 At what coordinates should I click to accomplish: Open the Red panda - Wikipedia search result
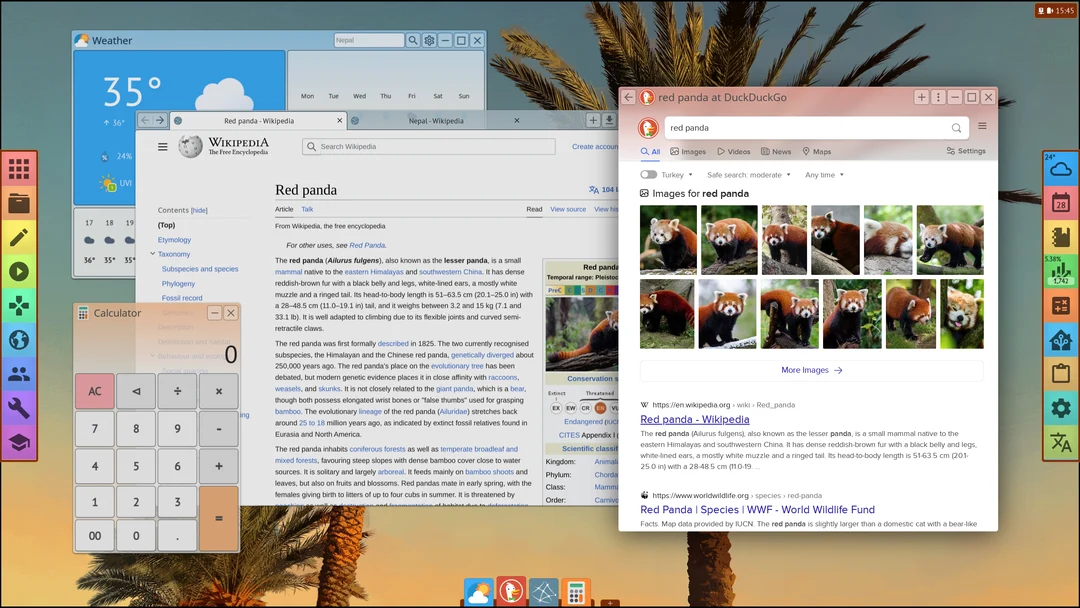pyautogui.click(x=694, y=419)
